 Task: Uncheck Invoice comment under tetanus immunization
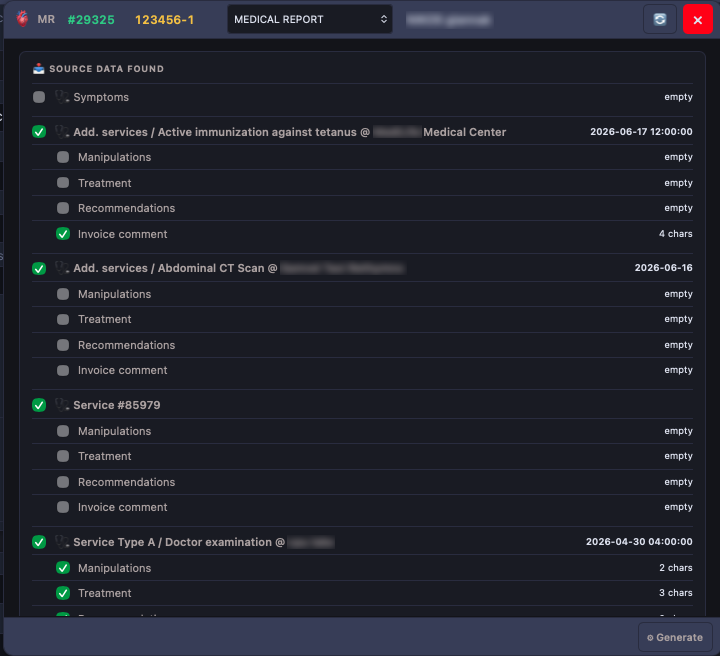[x=63, y=234]
